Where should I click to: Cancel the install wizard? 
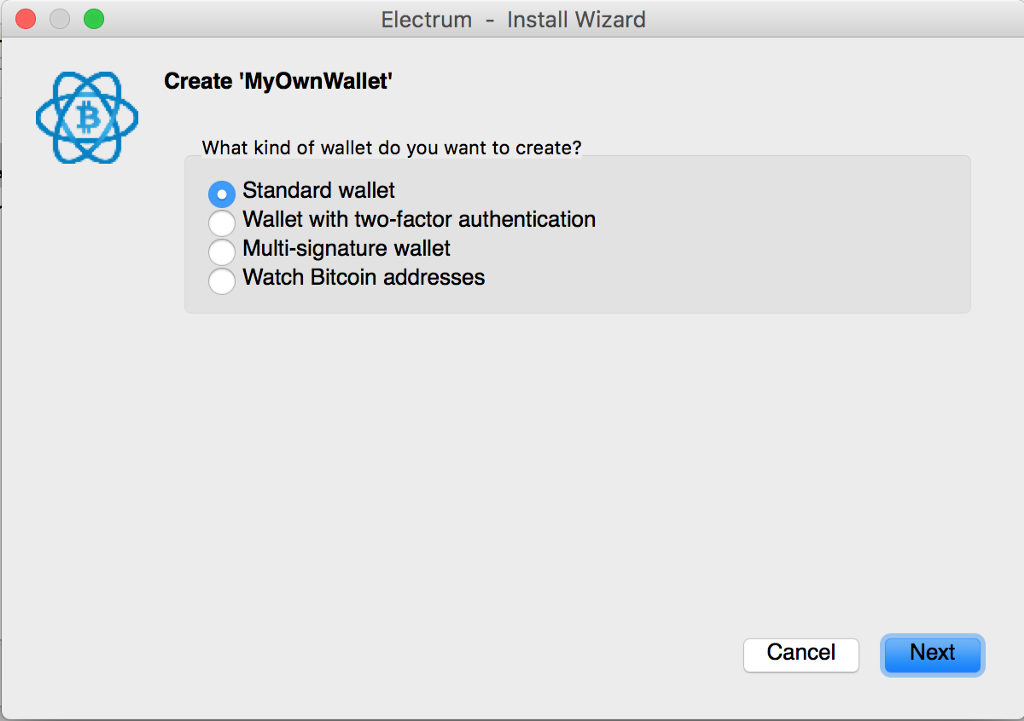pos(801,654)
